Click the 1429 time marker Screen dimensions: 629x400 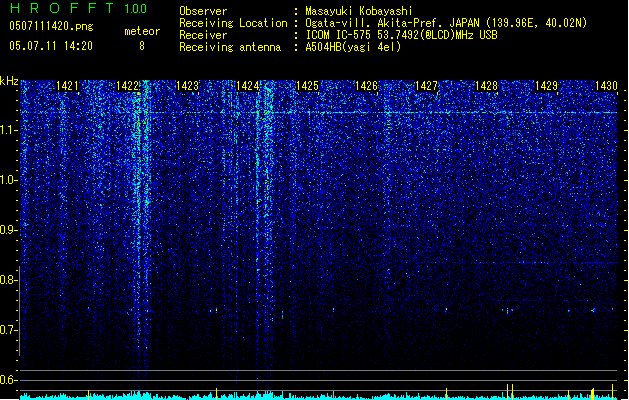546,86
